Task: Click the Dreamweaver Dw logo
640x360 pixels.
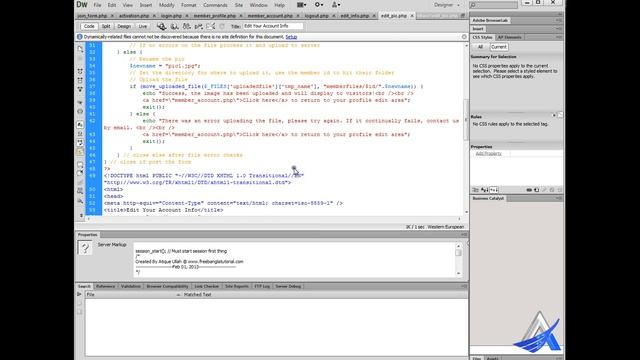Action: (x=82, y=5)
